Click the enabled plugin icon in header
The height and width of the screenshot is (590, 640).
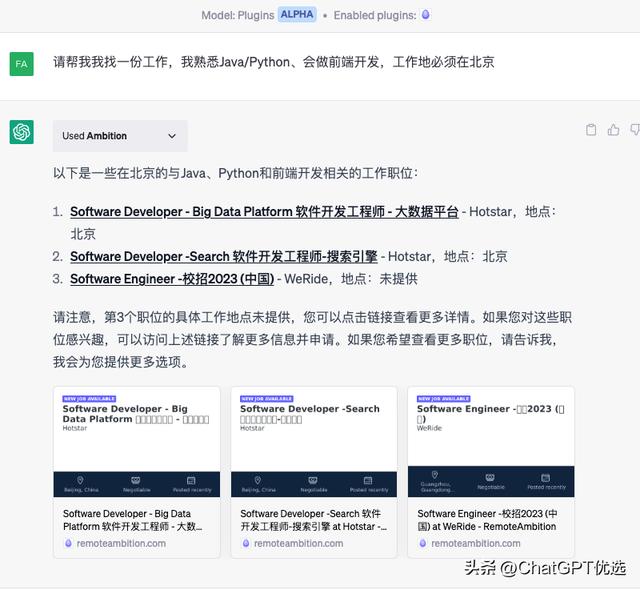click(x=426, y=15)
